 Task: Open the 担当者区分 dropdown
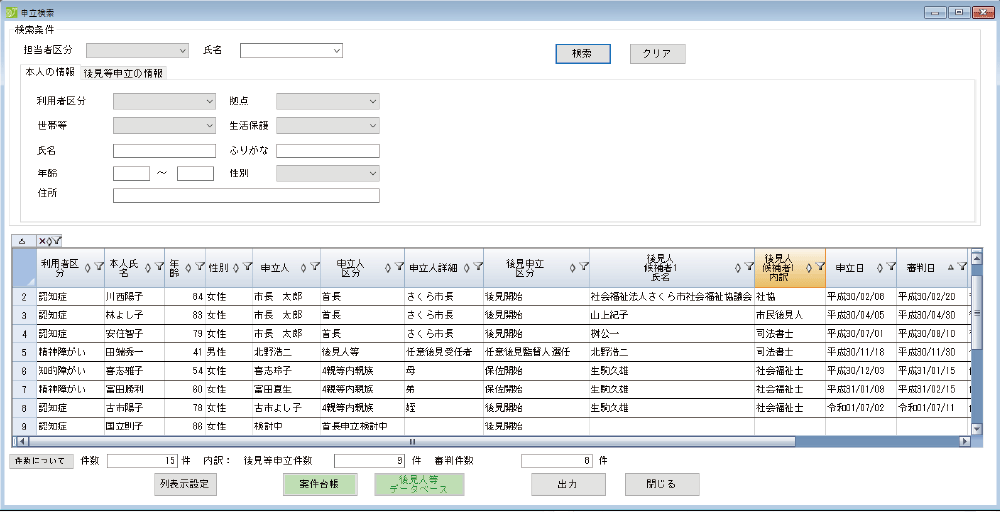137,50
